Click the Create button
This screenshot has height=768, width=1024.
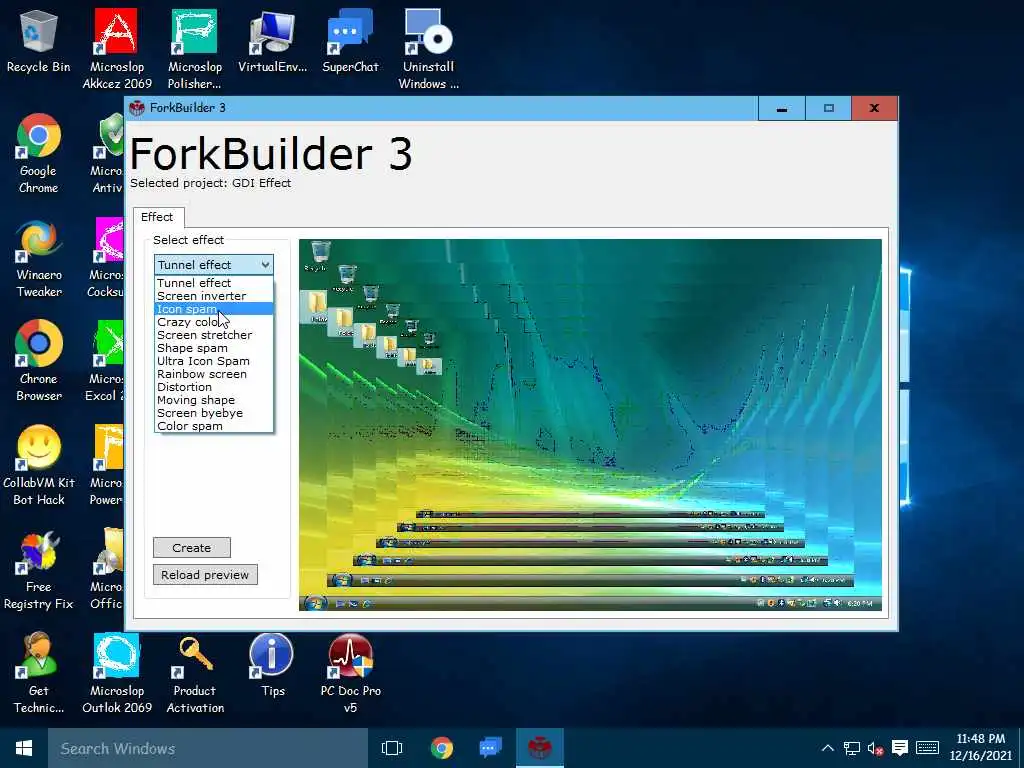[192, 547]
